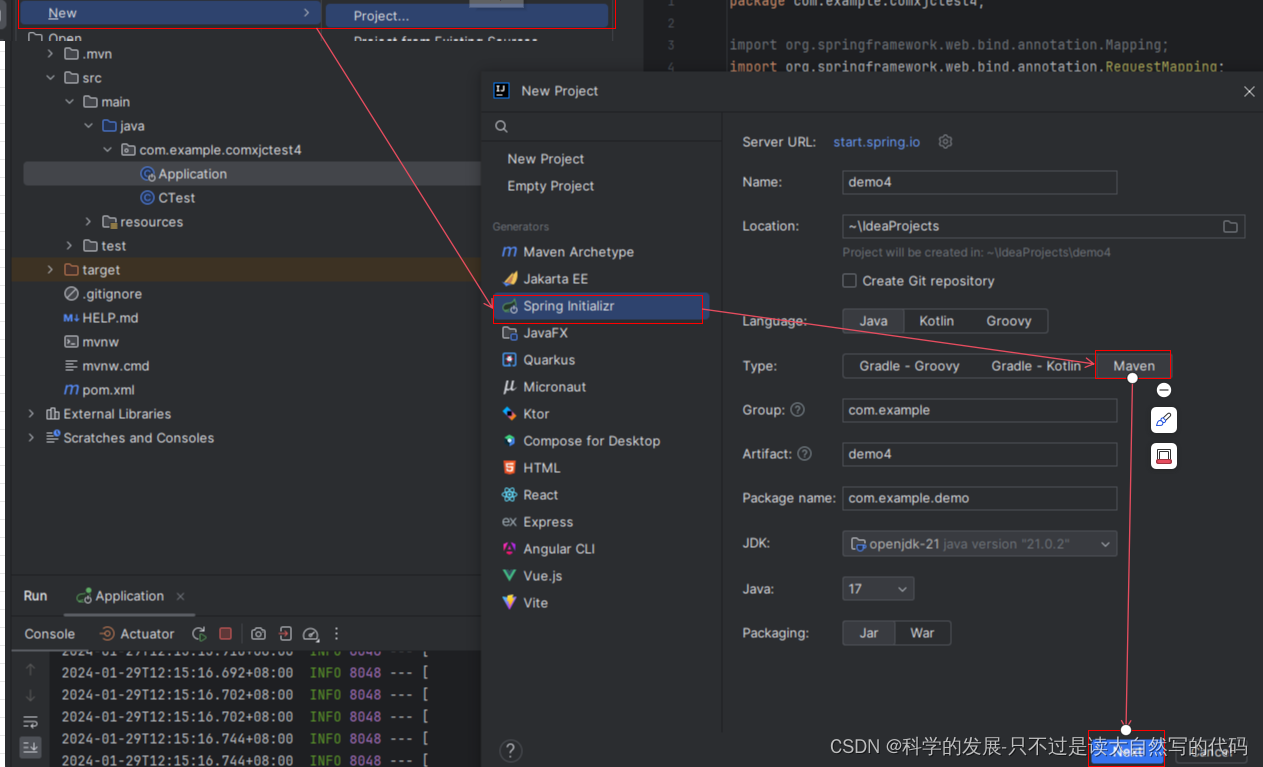Viewport: 1263px width, 767px height.
Task: Open the Java version dropdown showing 17
Action: (x=877, y=589)
